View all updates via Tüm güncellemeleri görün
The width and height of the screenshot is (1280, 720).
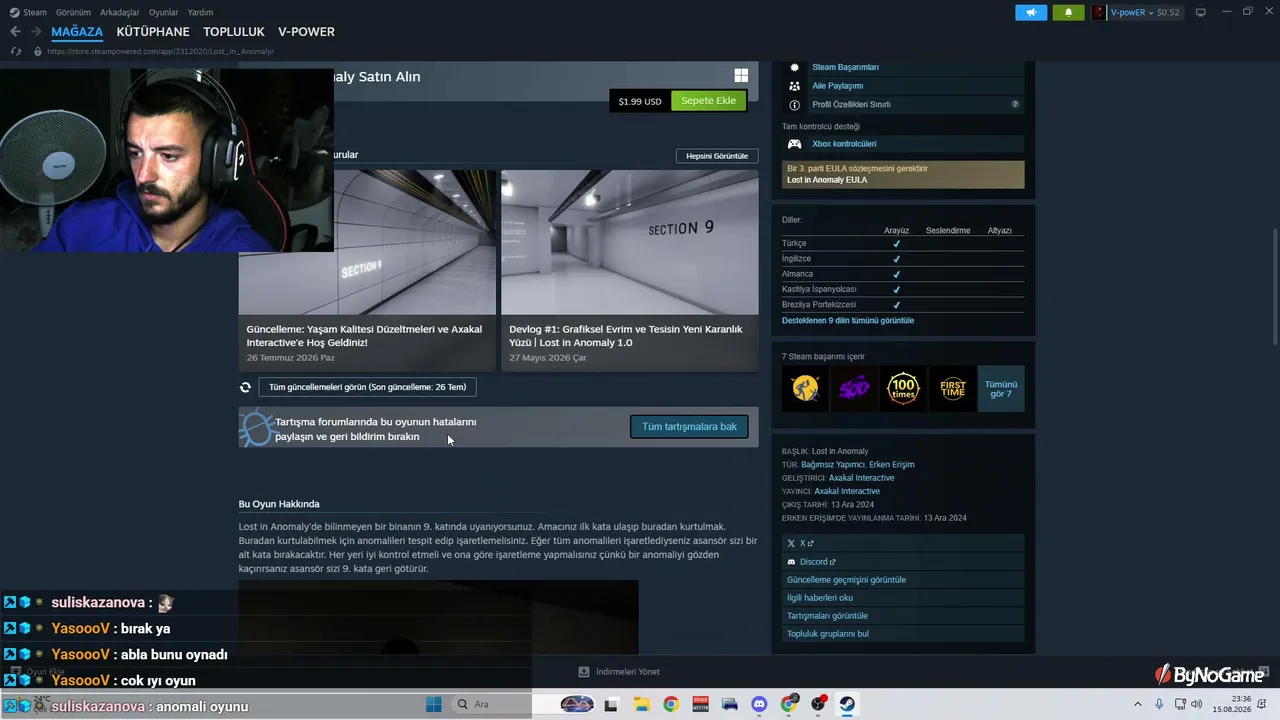coord(367,387)
